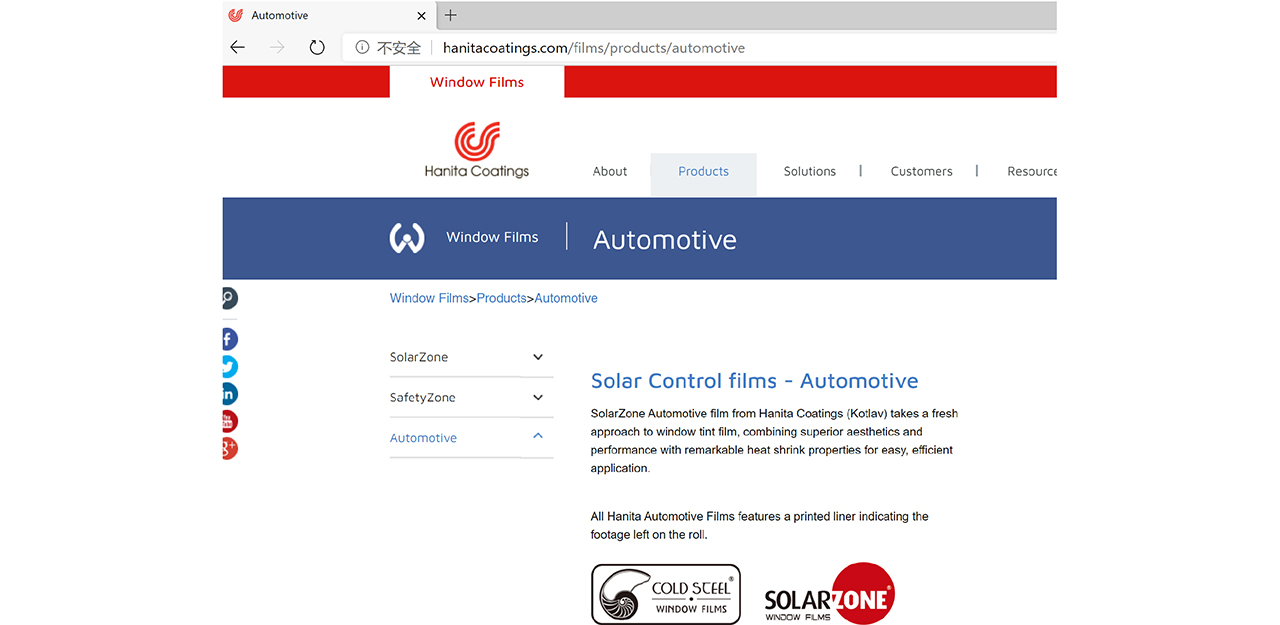Open the Customers menu item
Viewport: 1280px width, 625px height.
click(921, 171)
